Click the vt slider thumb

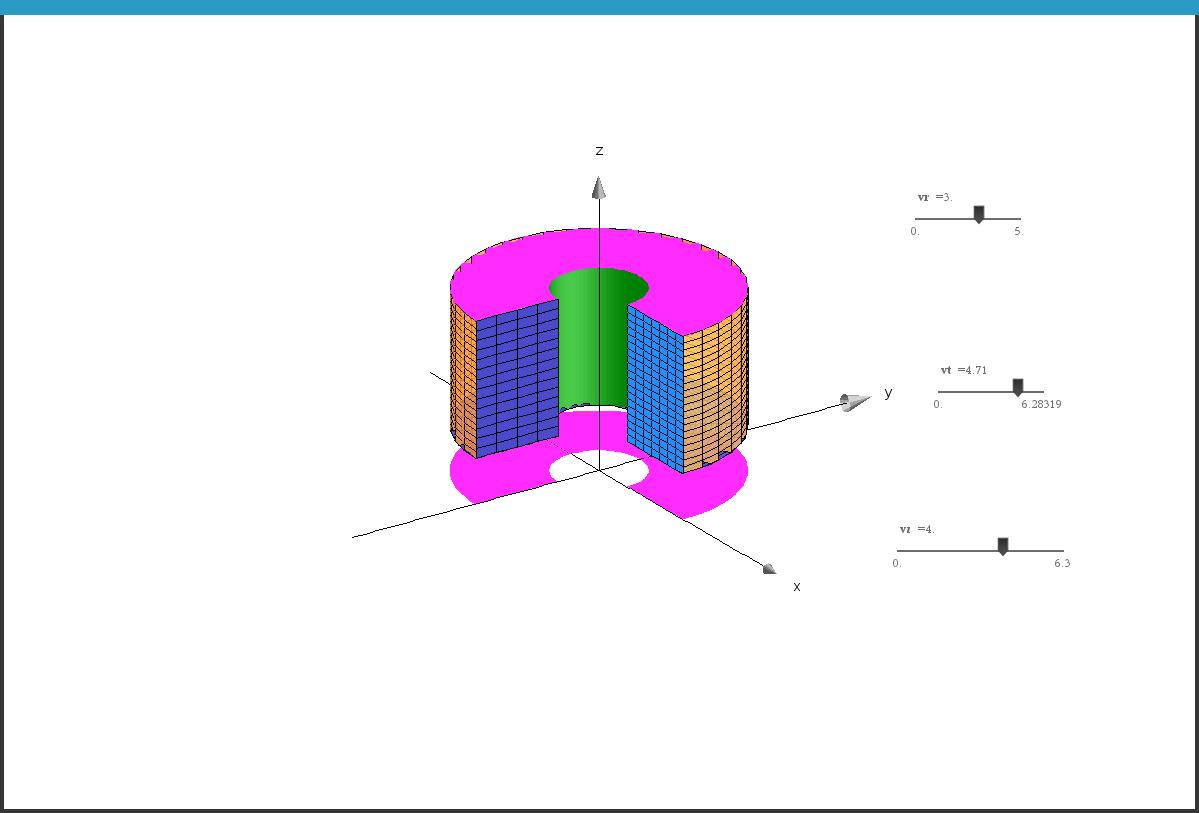pyautogui.click(x=1018, y=387)
